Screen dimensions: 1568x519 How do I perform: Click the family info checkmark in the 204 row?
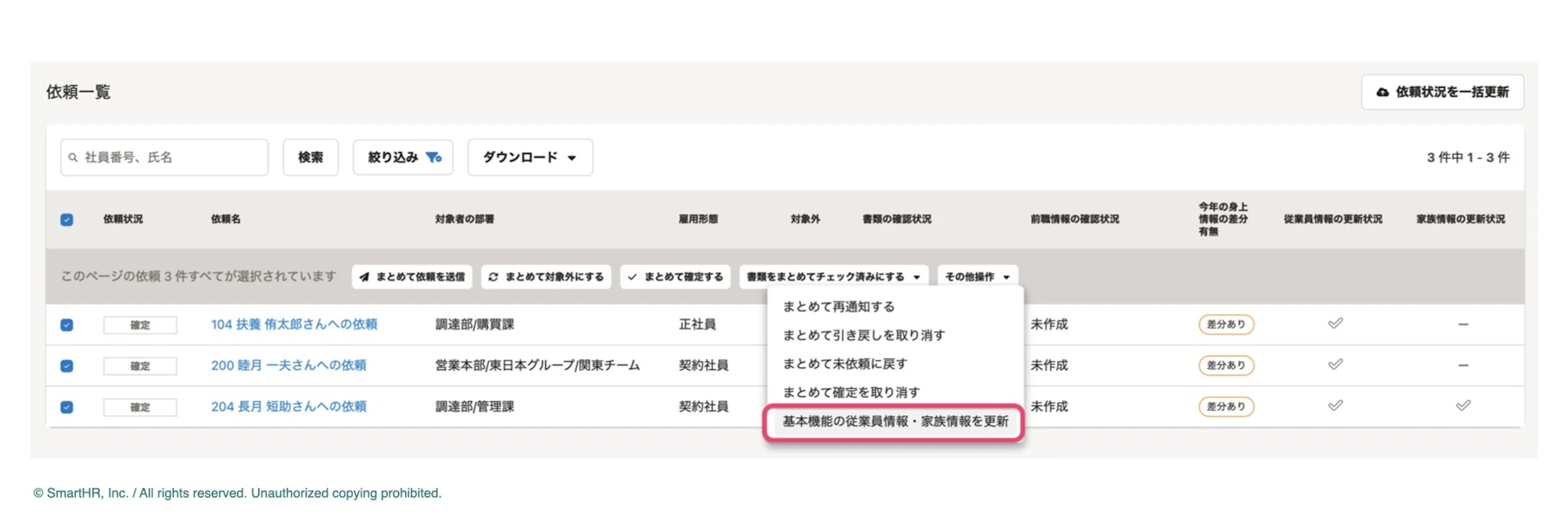pos(1463,405)
